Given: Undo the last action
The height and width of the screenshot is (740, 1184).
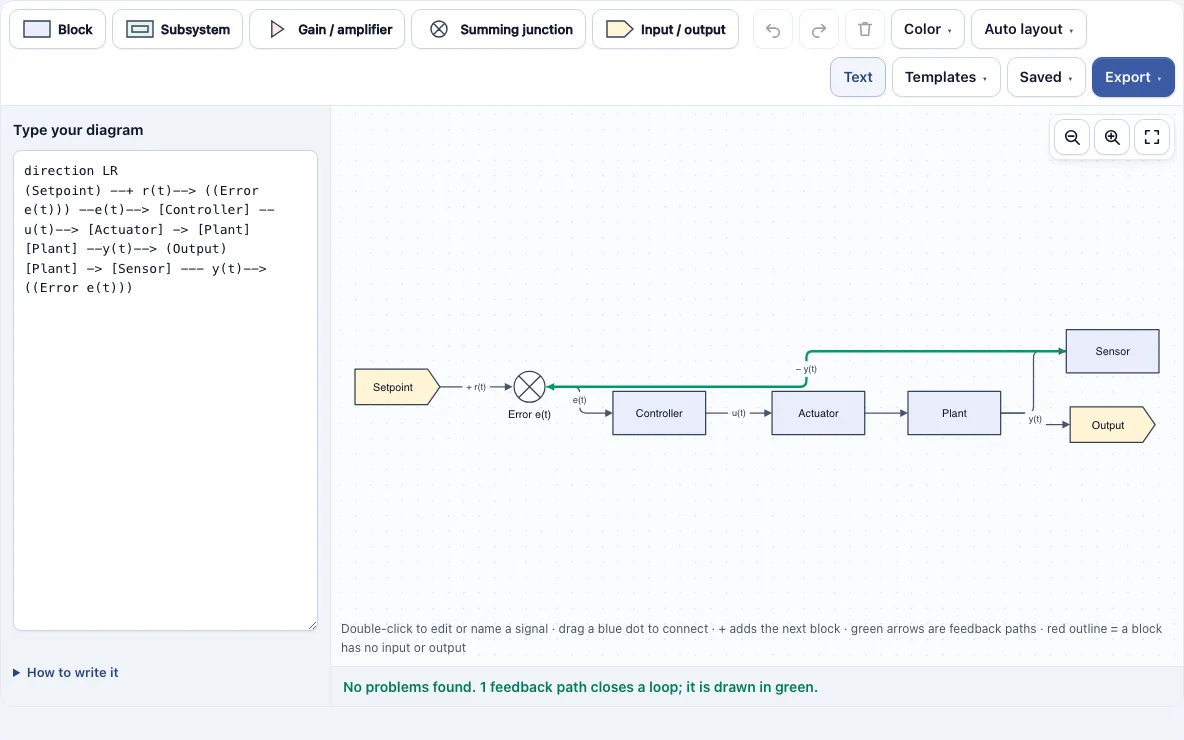Looking at the screenshot, I should tap(772, 29).
